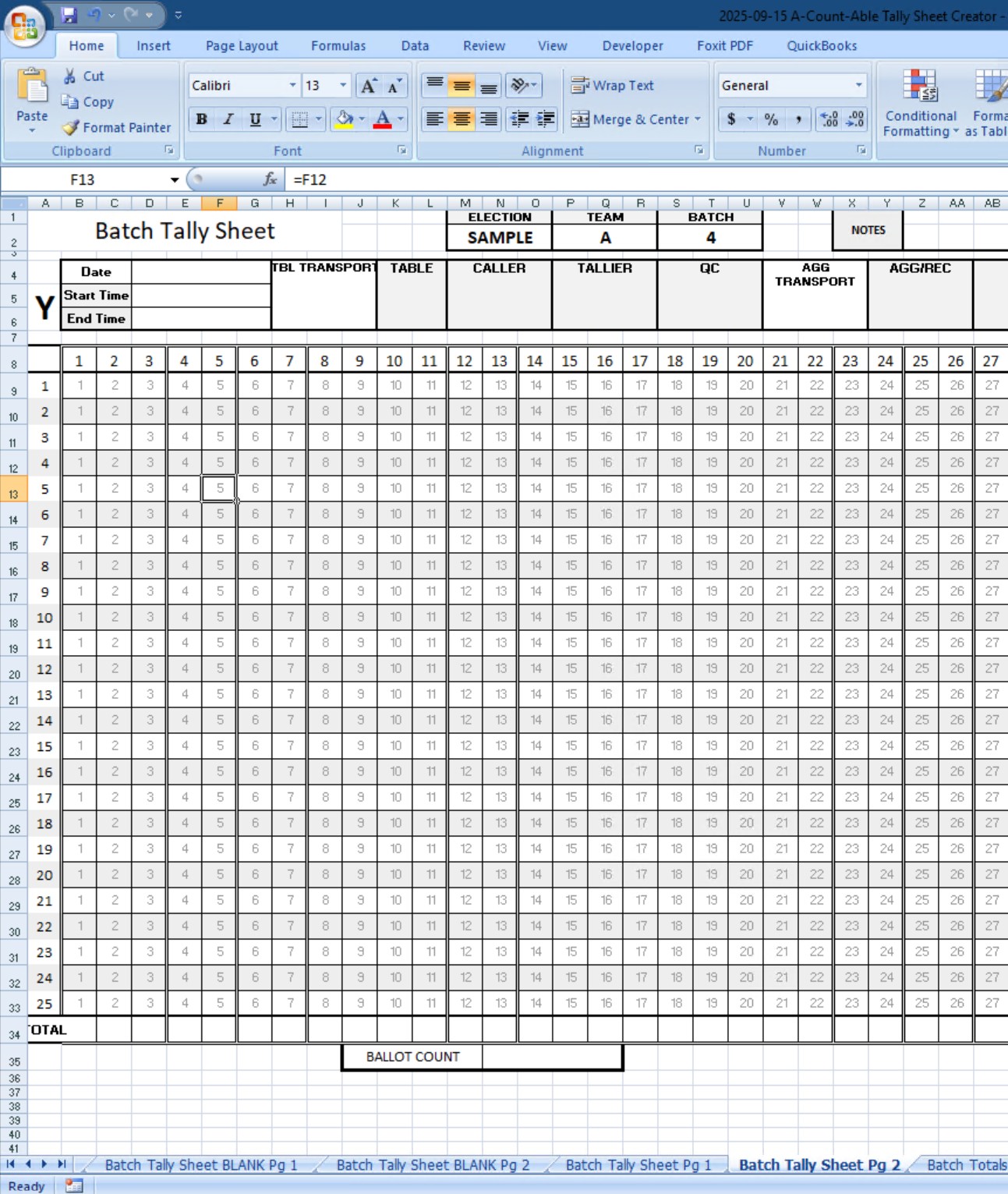Screen dimensions: 1008x1194
Task: Select column F header
Action: [x=220, y=203]
